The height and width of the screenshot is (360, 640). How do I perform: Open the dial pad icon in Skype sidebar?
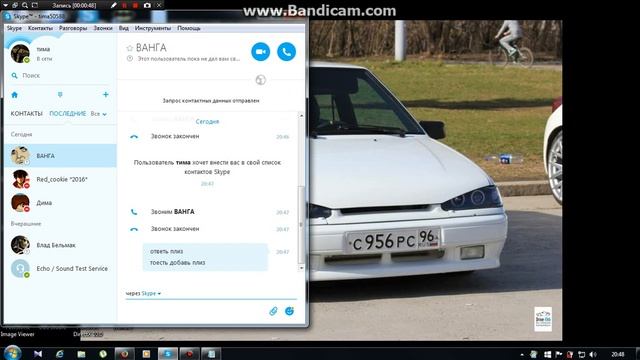60,95
